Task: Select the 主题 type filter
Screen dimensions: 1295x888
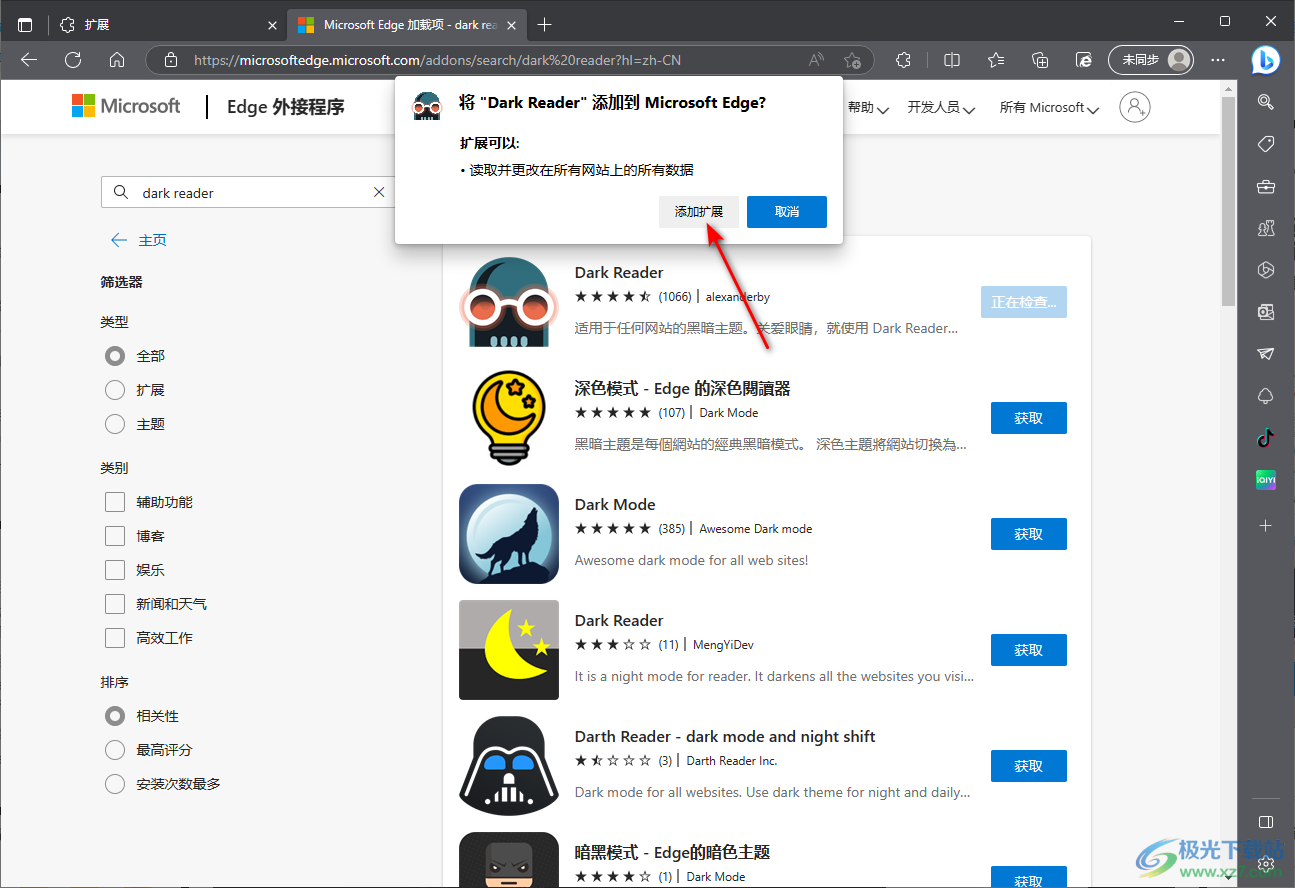Action: [x=115, y=424]
